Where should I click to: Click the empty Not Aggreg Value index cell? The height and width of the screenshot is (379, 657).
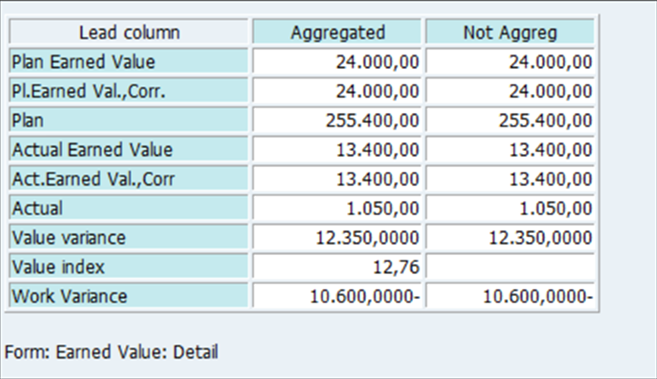click(x=510, y=267)
